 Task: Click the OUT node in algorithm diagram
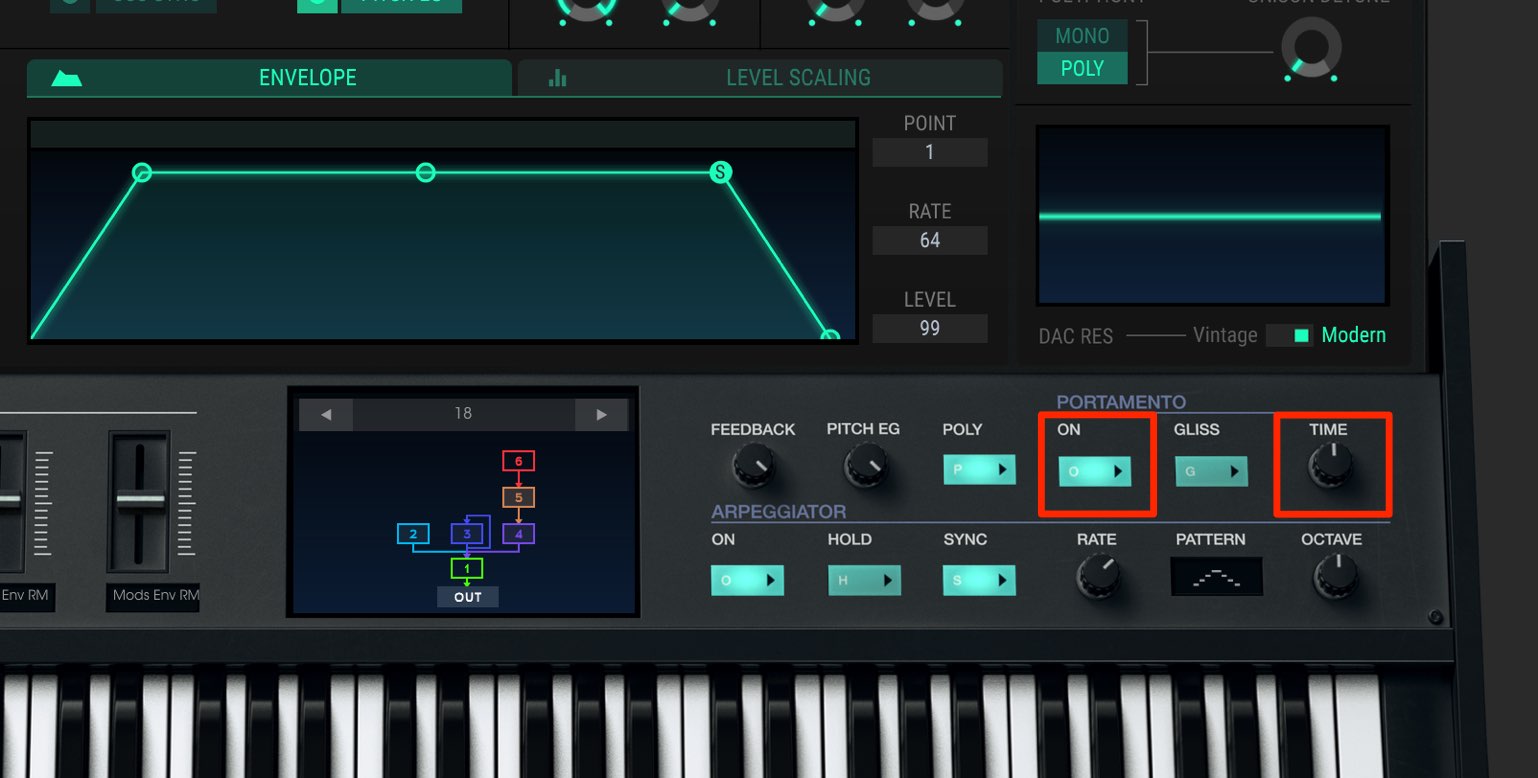click(467, 597)
